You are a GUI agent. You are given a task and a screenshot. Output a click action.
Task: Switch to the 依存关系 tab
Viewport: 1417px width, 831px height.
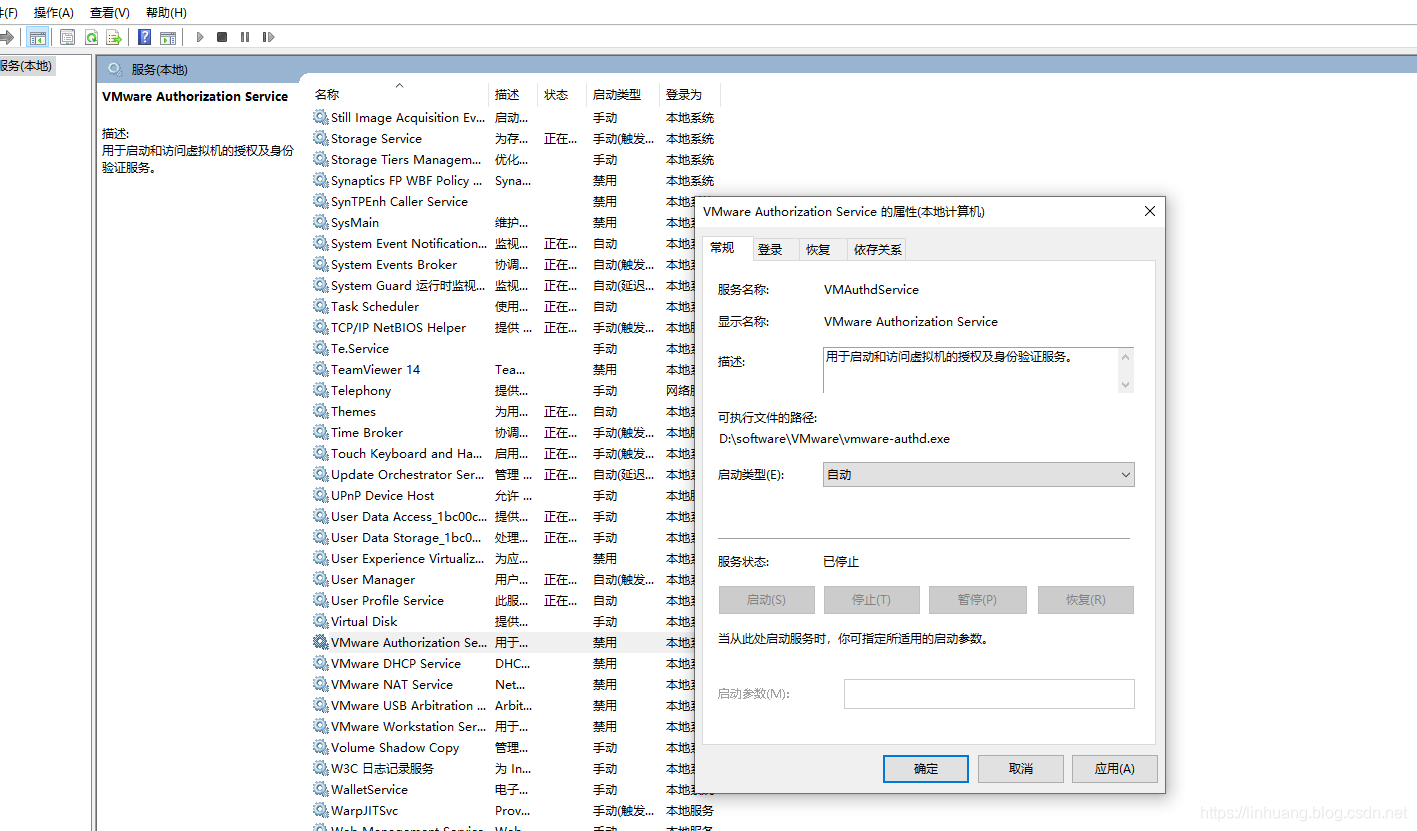[x=877, y=249]
